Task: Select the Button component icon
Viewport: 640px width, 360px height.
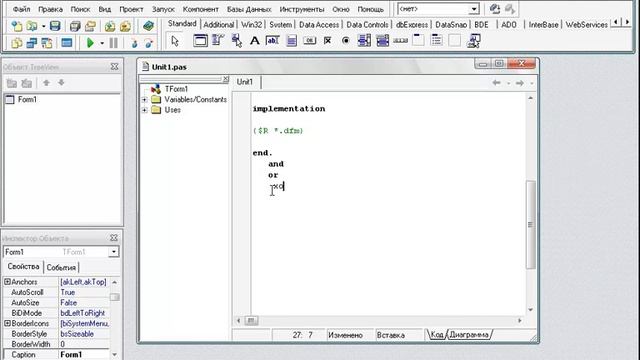Action: [310, 40]
